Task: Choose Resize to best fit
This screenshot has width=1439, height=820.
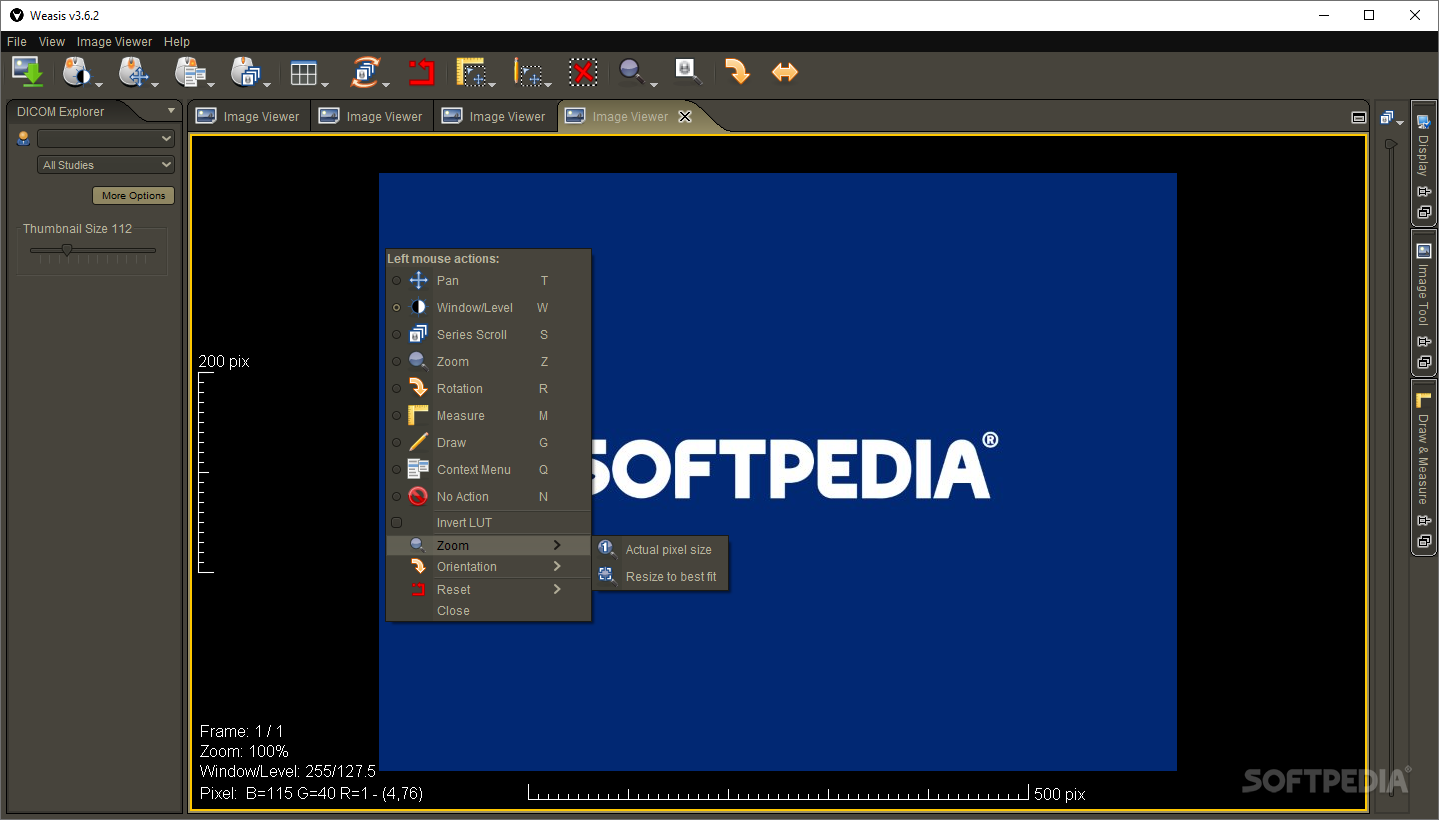Action: tap(660, 577)
